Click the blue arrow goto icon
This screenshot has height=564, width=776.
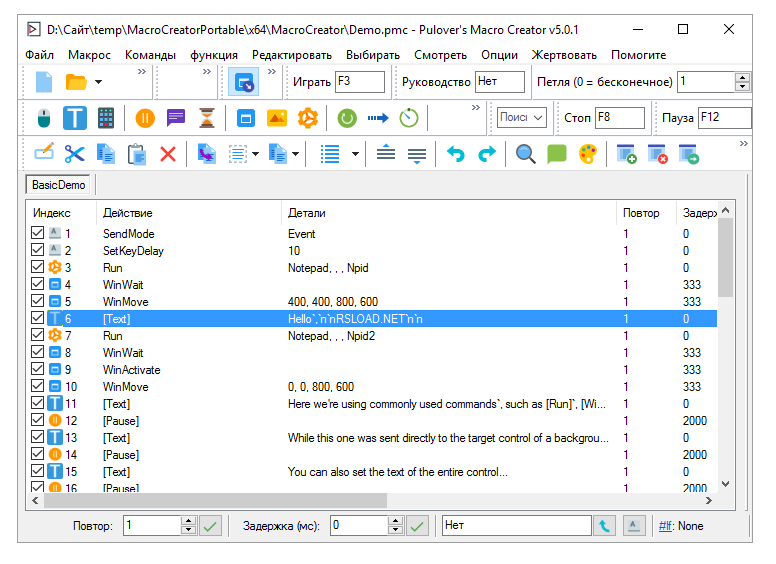[x=378, y=118]
